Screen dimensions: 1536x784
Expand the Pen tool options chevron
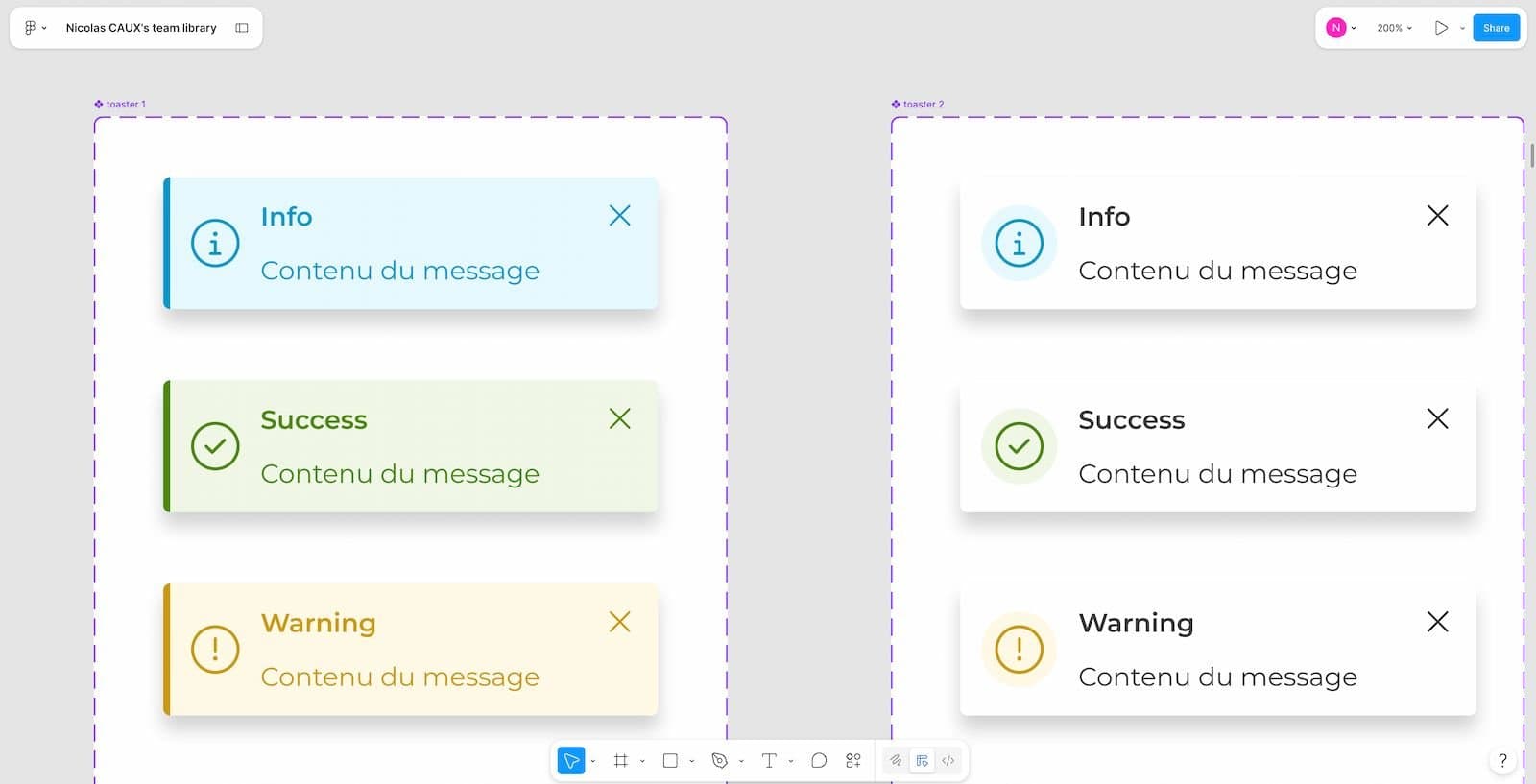(741, 761)
